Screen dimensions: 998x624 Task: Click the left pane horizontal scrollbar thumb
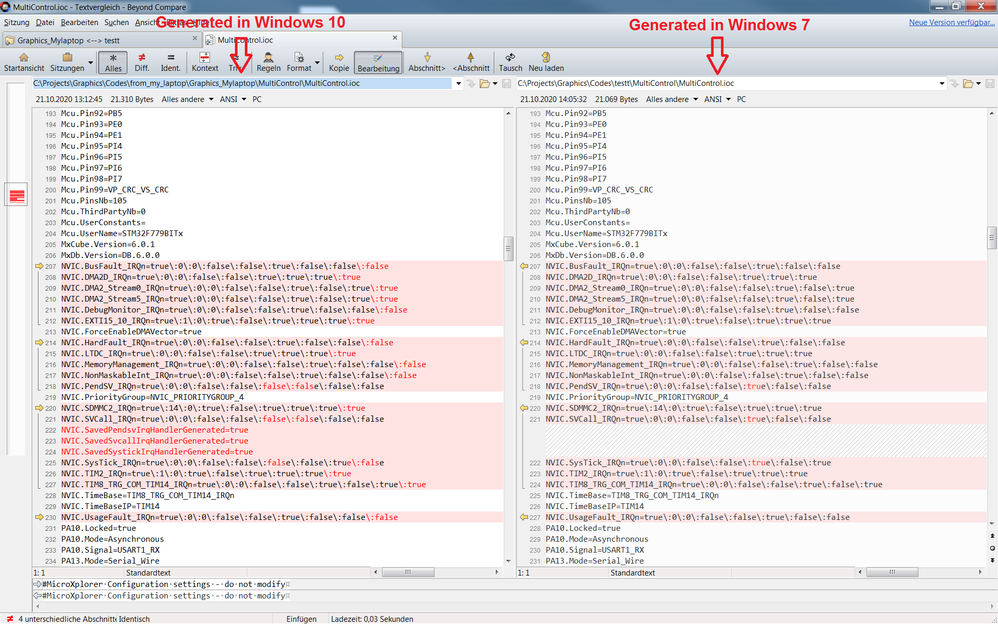(410, 572)
